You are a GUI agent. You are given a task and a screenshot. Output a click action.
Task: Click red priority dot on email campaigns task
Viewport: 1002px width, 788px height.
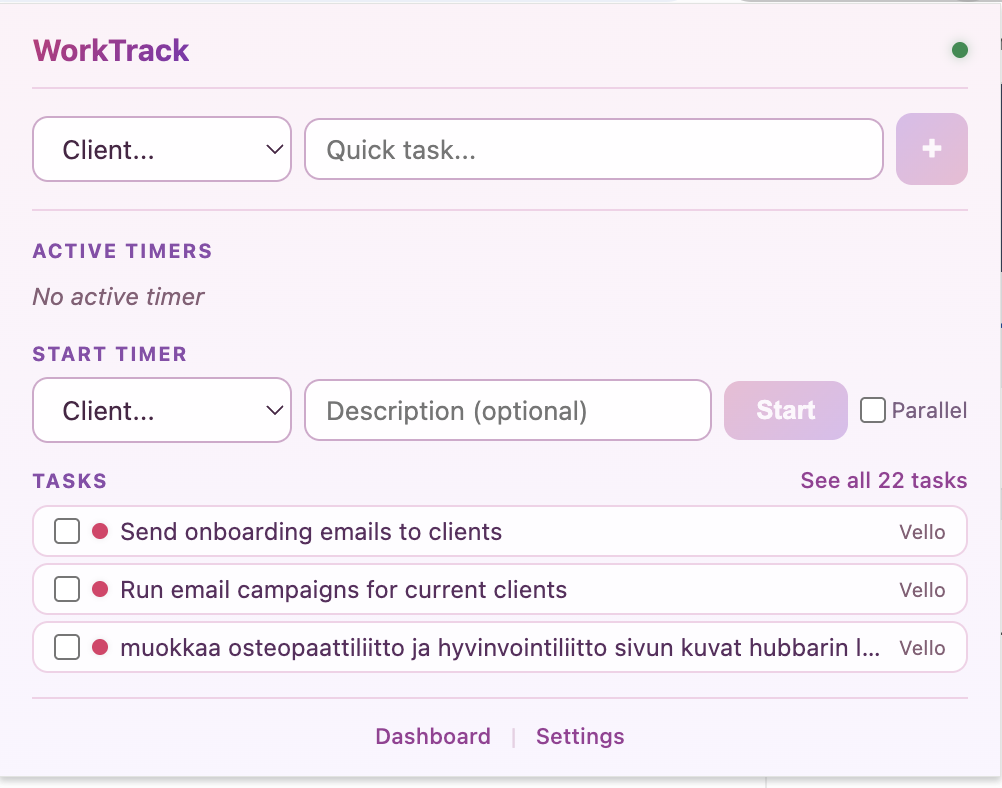(x=100, y=590)
